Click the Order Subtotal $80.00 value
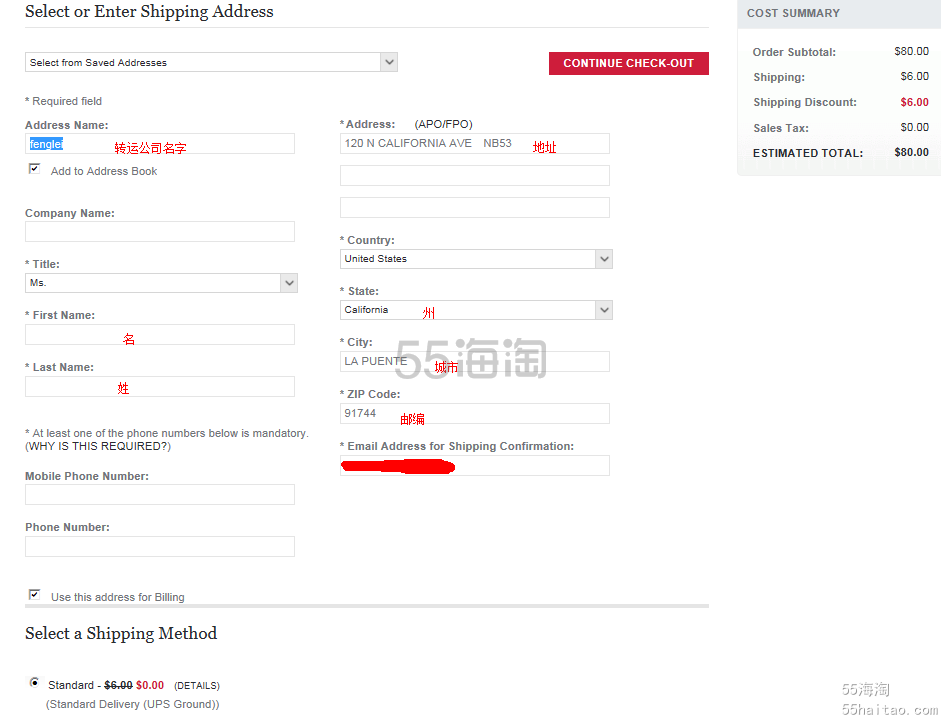This screenshot has height=718, width=941. pos(911,52)
